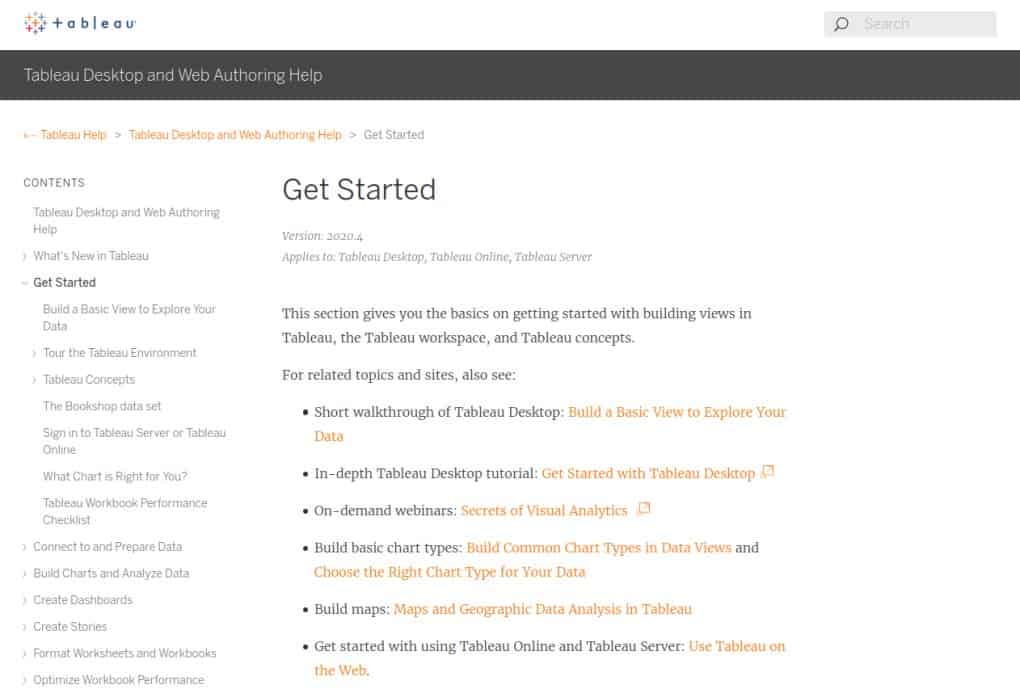Open Create Dashboards topic
Viewport: 1020px width, 693px height.
click(x=83, y=600)
